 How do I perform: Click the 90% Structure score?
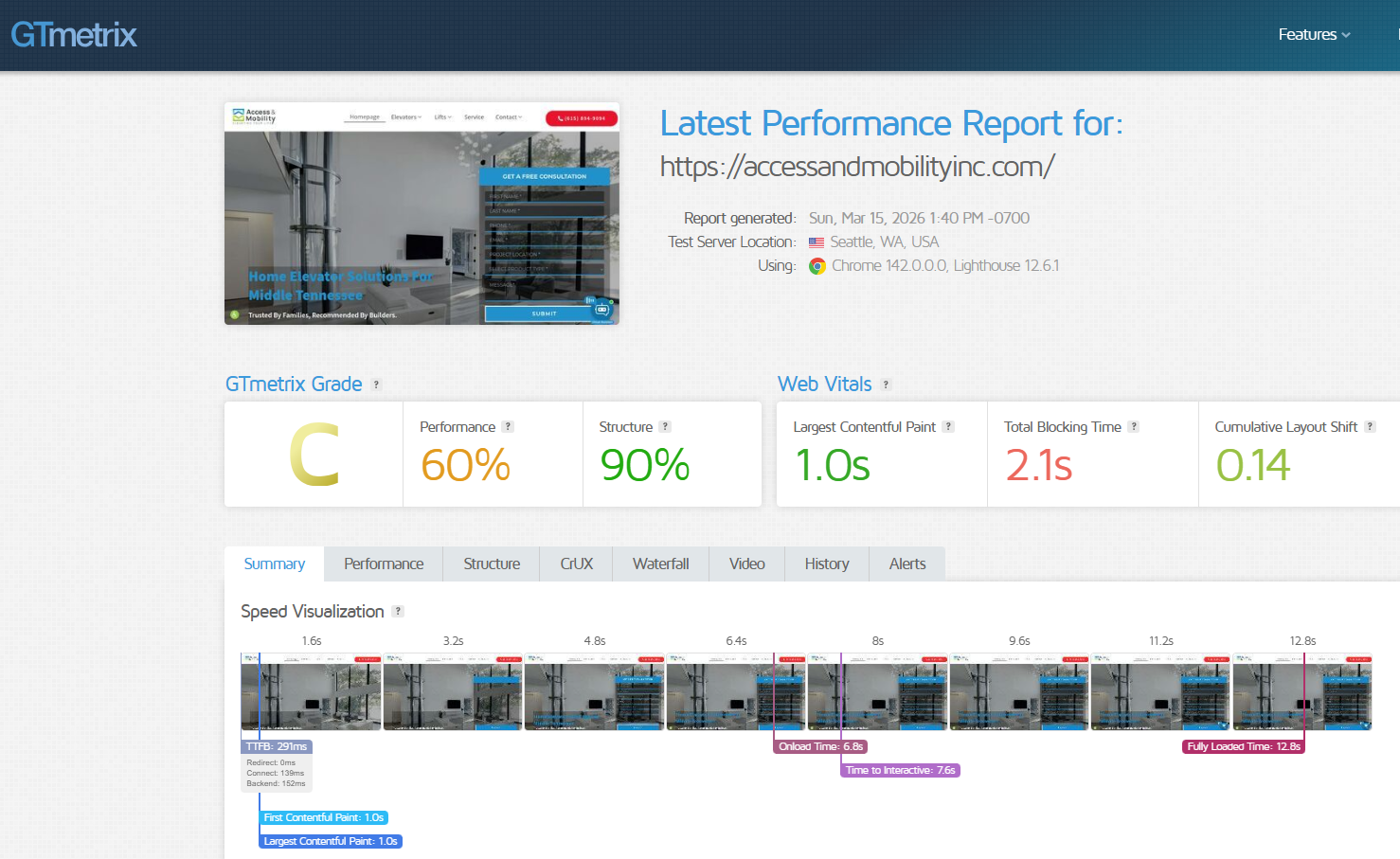pos(644,465)
